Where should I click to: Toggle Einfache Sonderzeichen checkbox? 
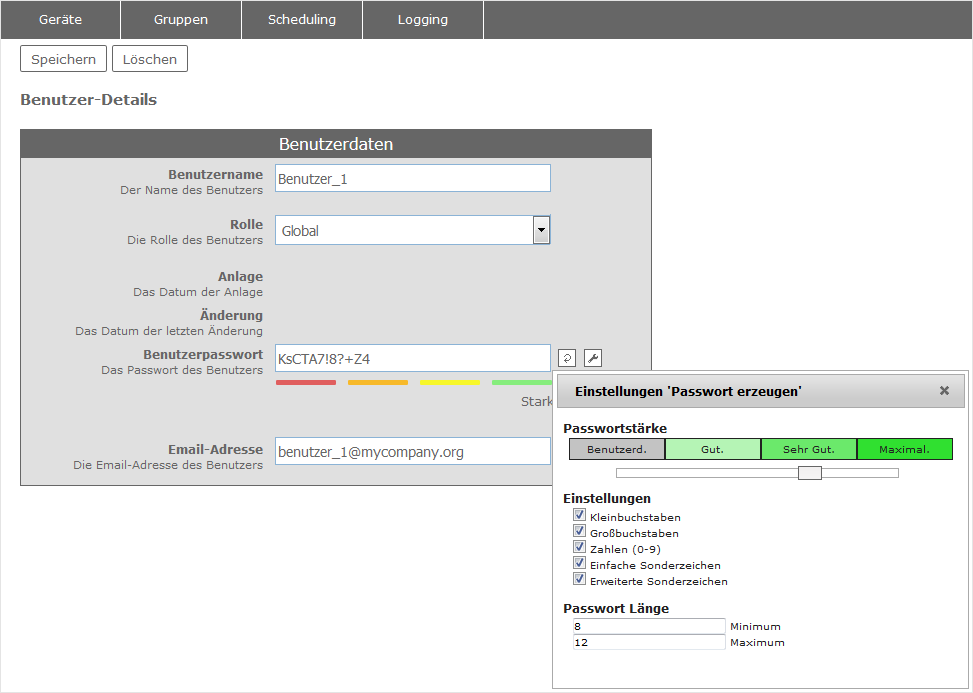coord(579,564)
